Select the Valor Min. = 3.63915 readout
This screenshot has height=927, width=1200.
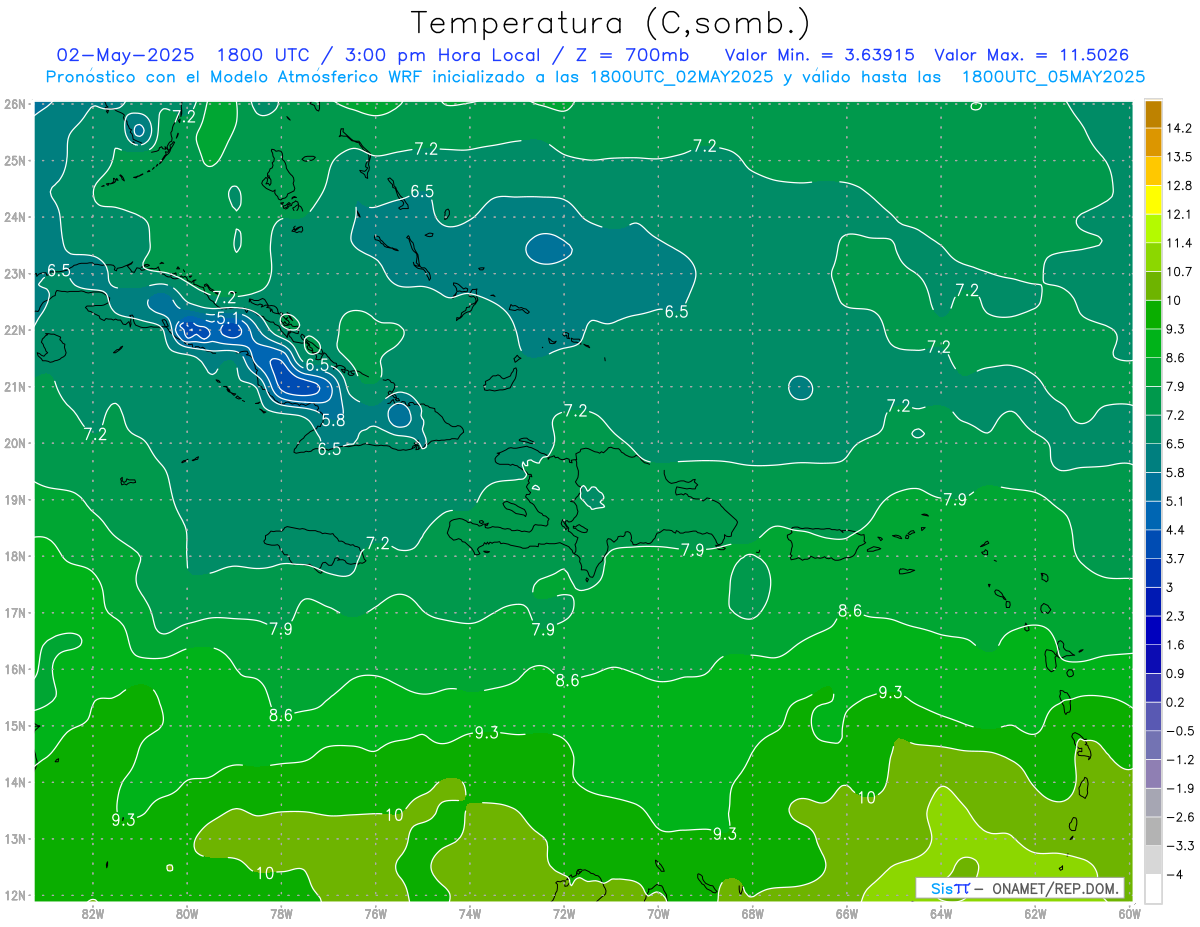pyautogui.click(x=818, y=55)
